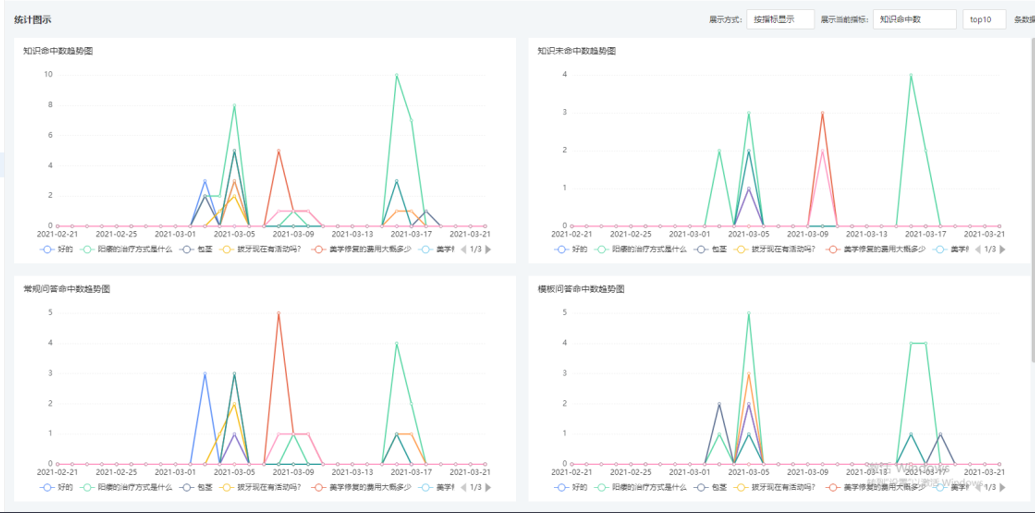
Task: Toggle 美学修复的费用大概多少 in 知识命中数趋势图 legend
Action: 362,250
